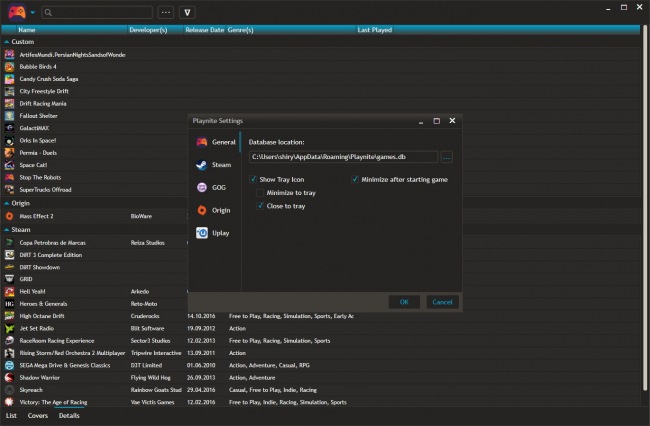Browse for database location with ... button
Viewport: 650px width, 426px height.
pyautogui.click(x=446, y=157)
